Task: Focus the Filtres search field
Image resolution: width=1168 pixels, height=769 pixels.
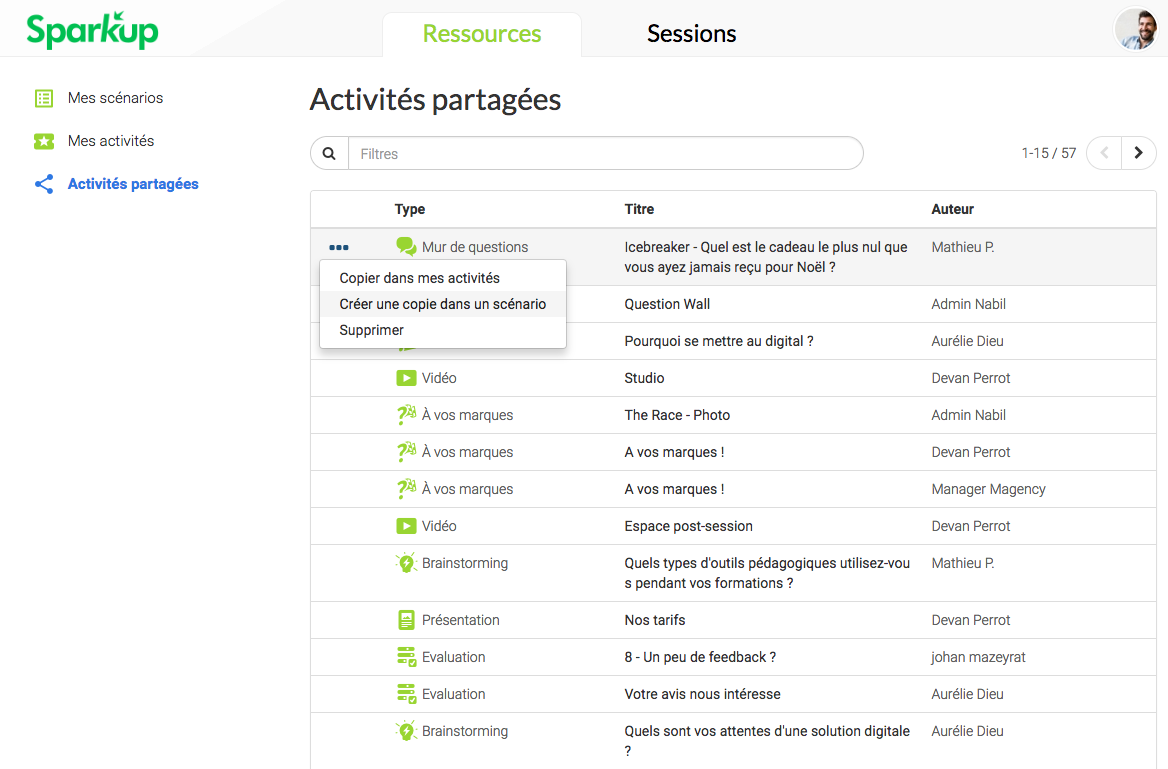Action: click(x=606, y=154)
